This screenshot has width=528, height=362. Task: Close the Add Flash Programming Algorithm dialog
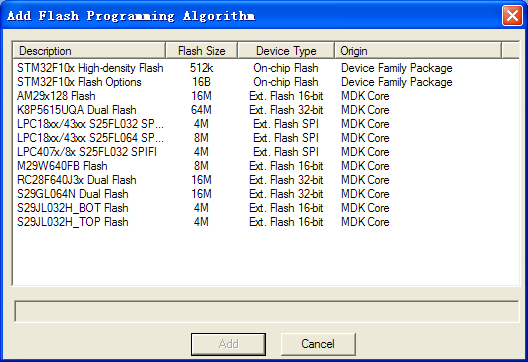coord(512,15)
